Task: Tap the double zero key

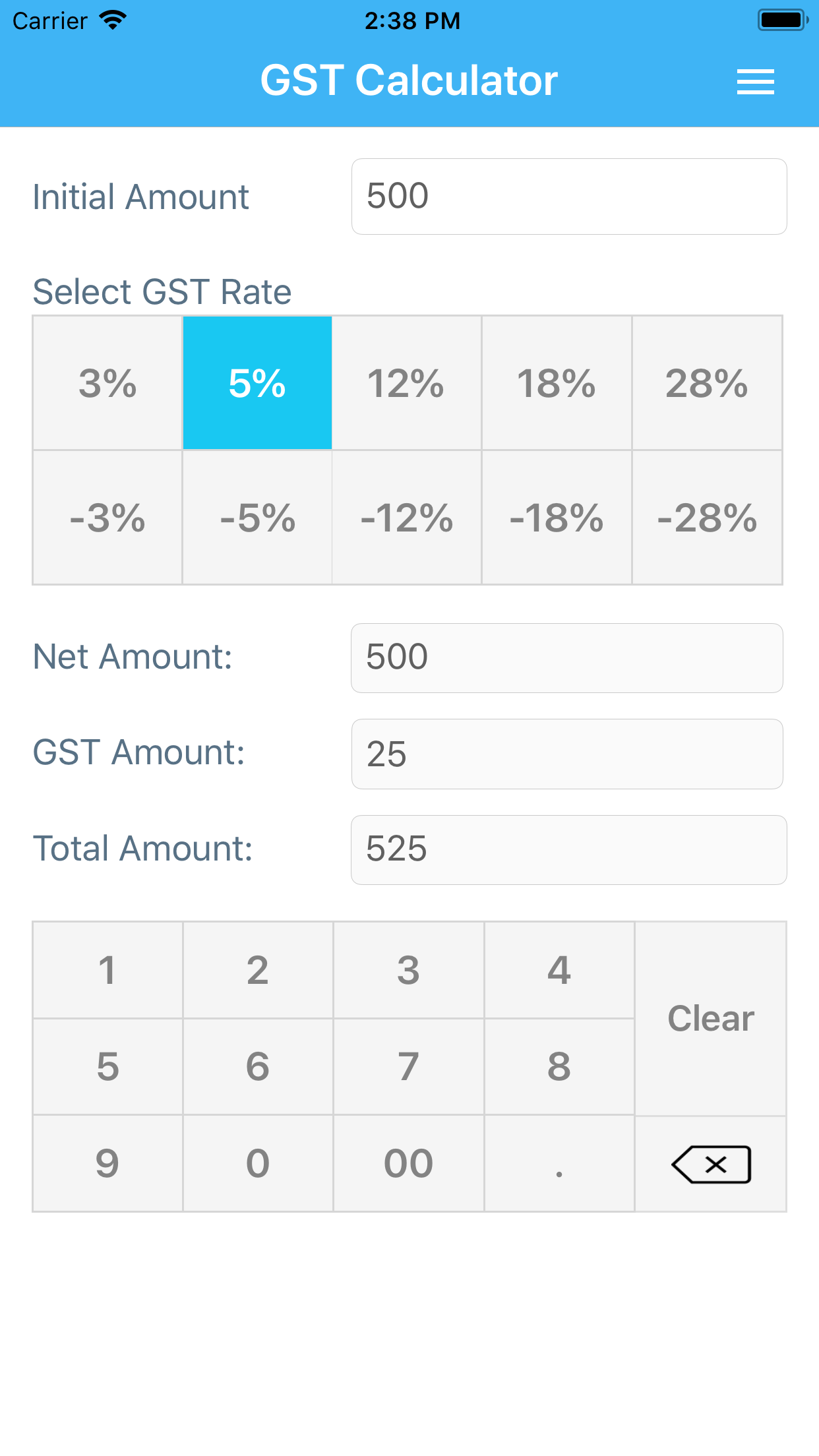Action: (408, 1164)
